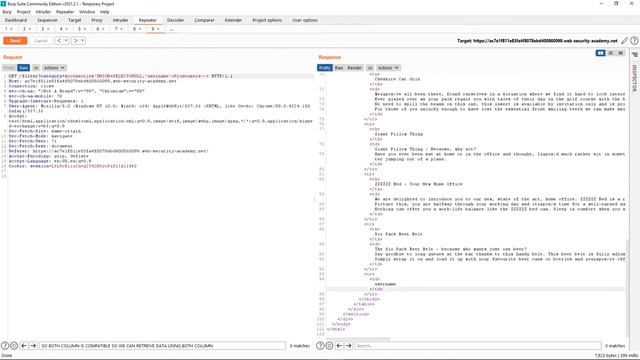Go to the next request in Repeater history
Screen dimensions: 640x360
click(76, 41)
